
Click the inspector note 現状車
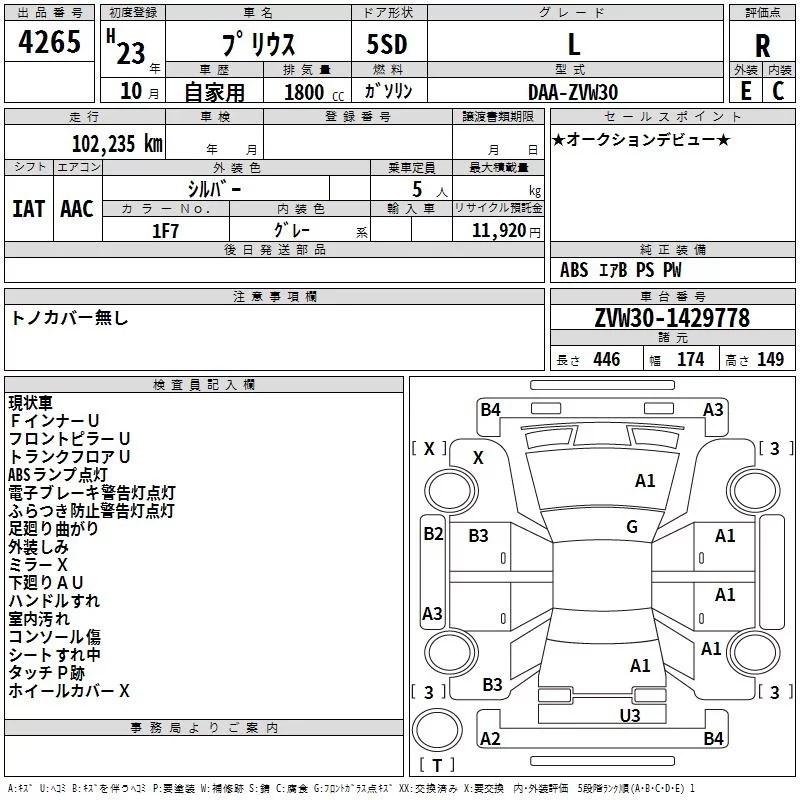click(31, 403)
